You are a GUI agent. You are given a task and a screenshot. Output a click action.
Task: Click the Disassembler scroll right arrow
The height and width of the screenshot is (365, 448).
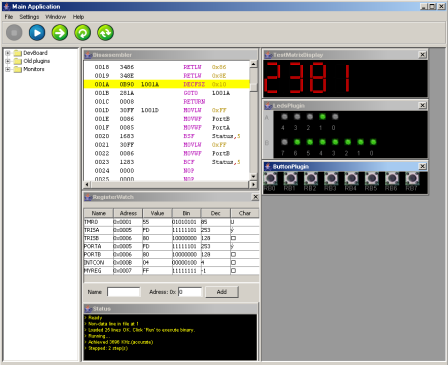(253, 184)
